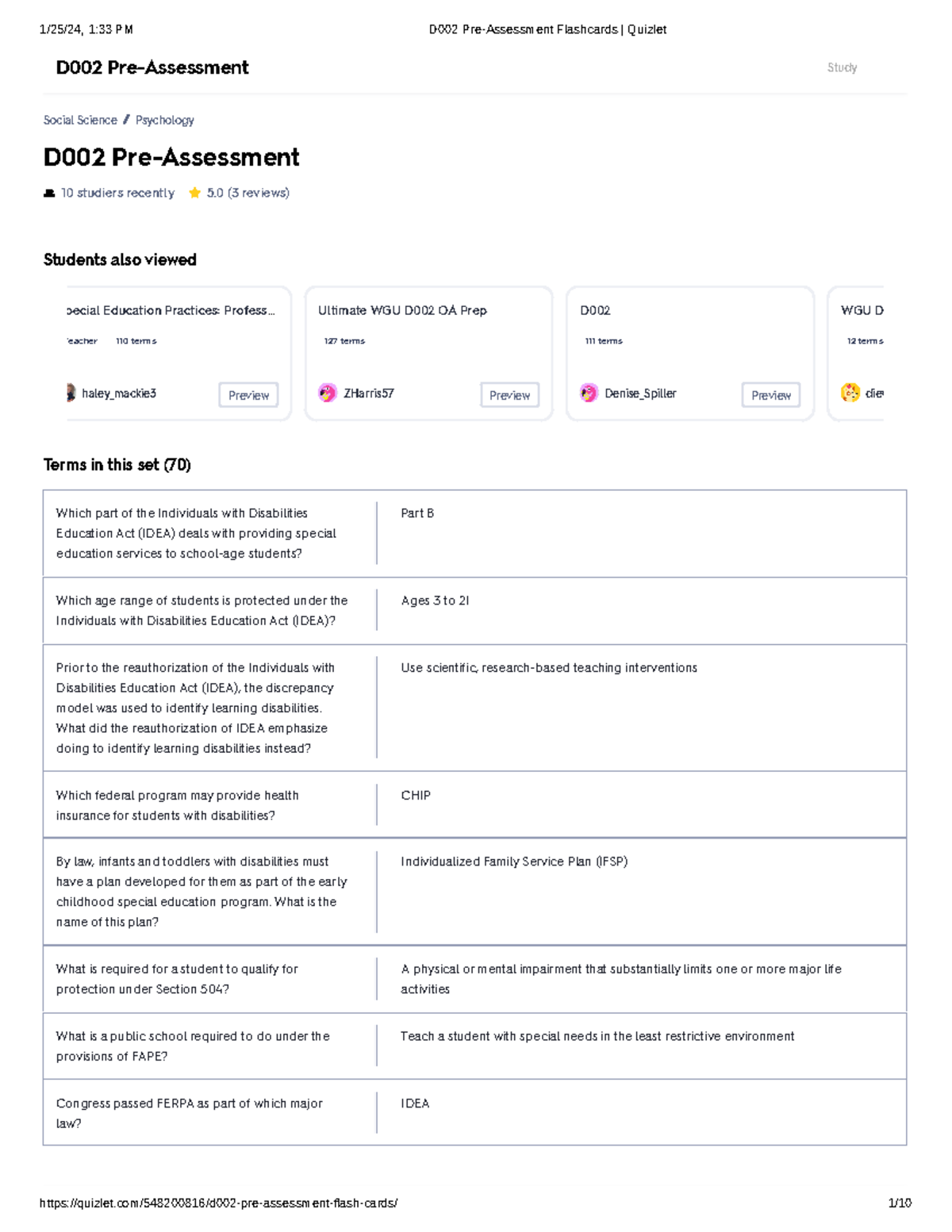
Task: Preview the 'Special Education Practices' set
Action: [x=248, y=394]
